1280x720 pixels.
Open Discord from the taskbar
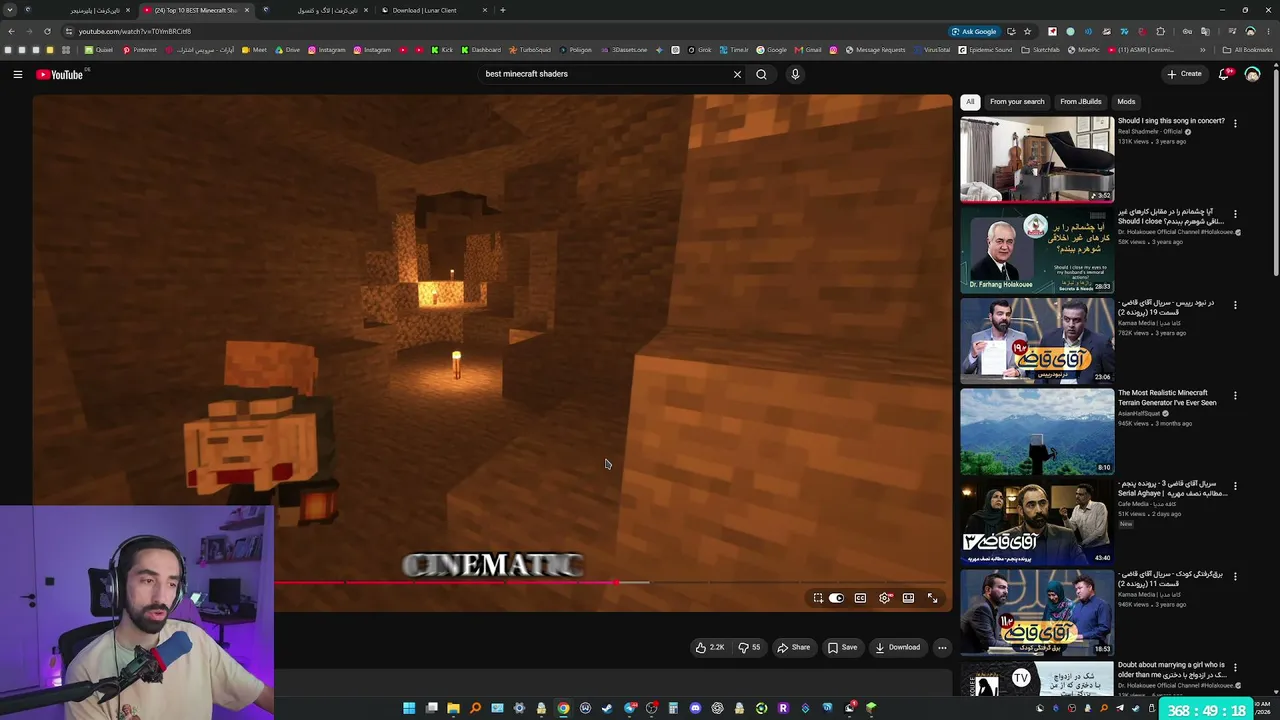click(x=695, y=708)
